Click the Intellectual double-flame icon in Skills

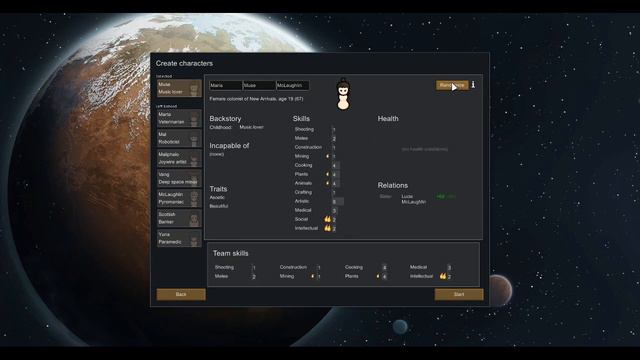pyautogui.click(x=327, y=228)
